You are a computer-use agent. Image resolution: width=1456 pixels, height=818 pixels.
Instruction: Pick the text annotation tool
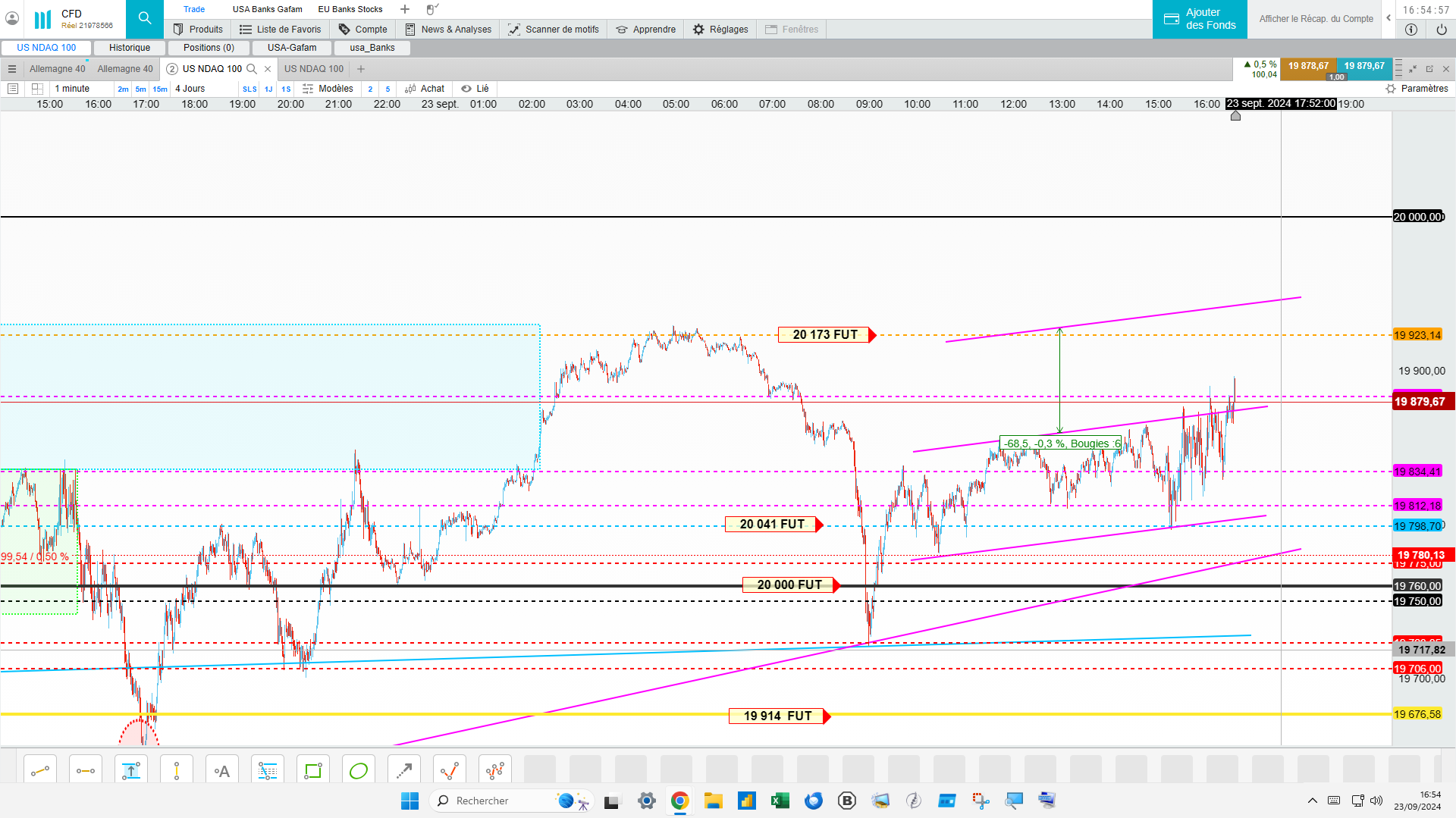pos(222,771)
